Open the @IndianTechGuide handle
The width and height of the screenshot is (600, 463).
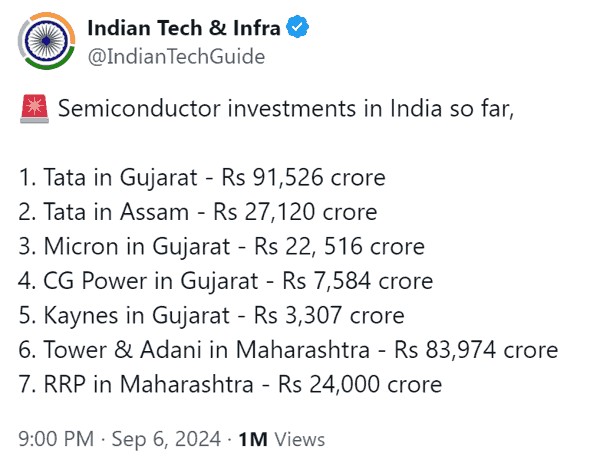176,56
